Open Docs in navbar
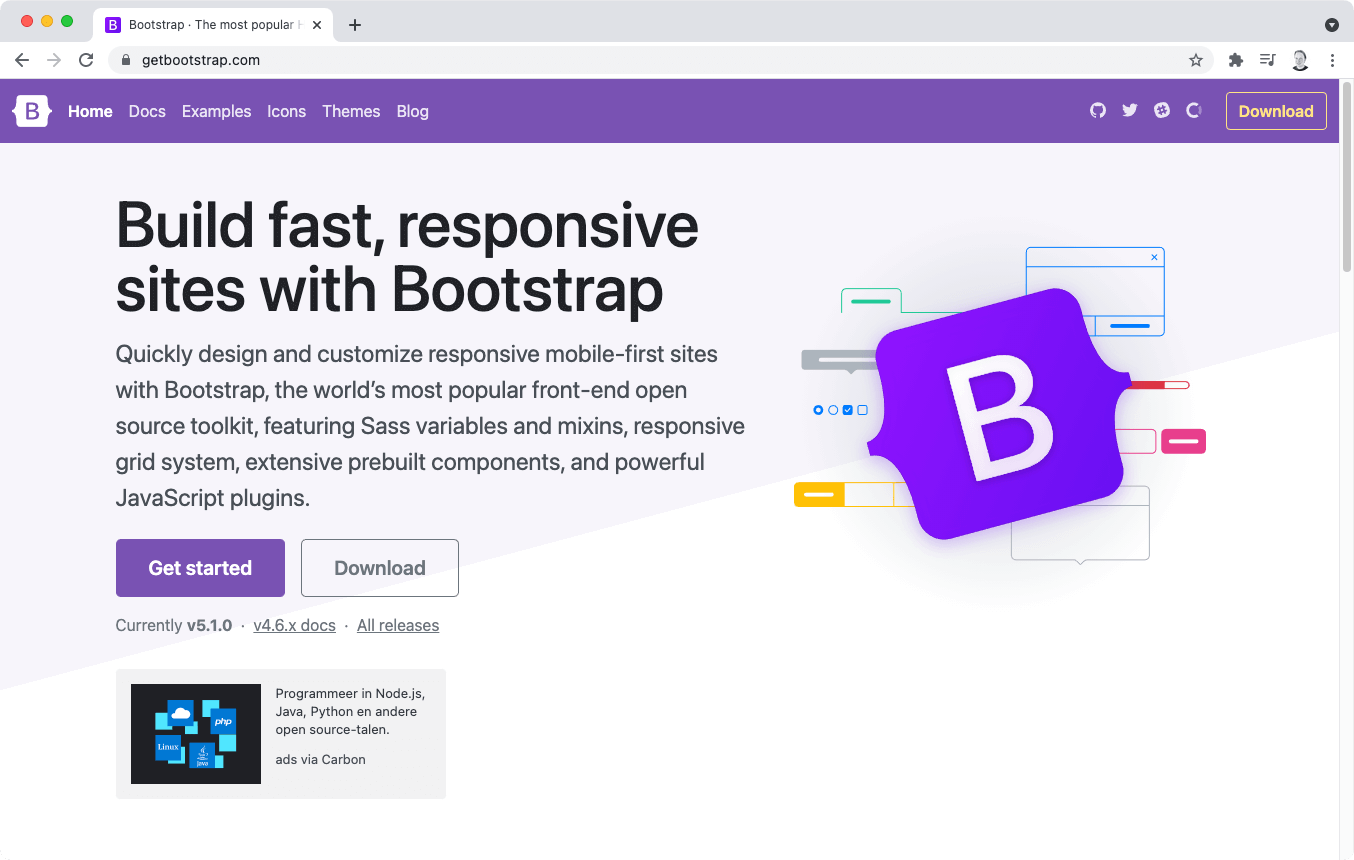Image resolution: width=1354 pixels, height=860 pixels. (147, 111)
